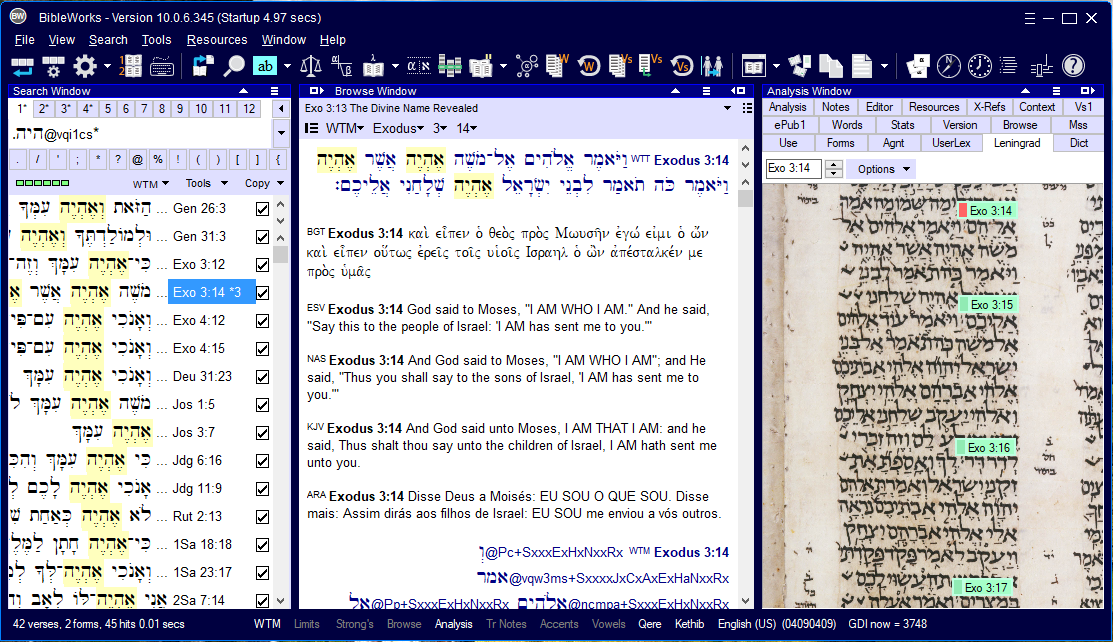Open help via question mark icon
The height and width of the screenshot is (642, 1113).
pos(1073,66)
